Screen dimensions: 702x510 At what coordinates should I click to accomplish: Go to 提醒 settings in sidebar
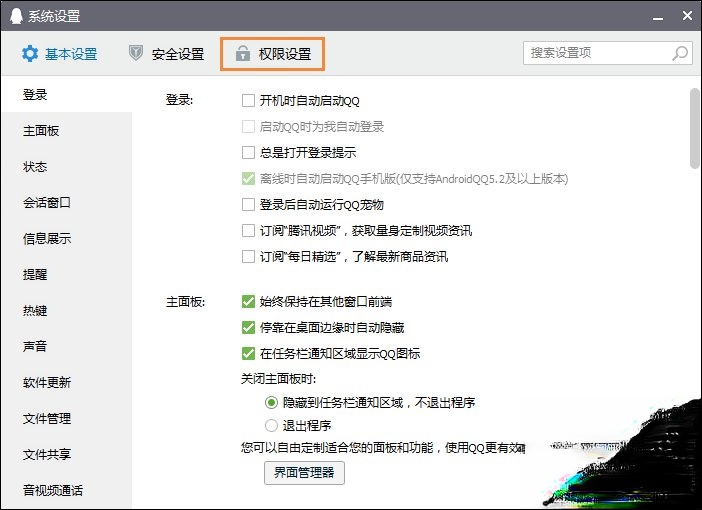click(67, 274)
